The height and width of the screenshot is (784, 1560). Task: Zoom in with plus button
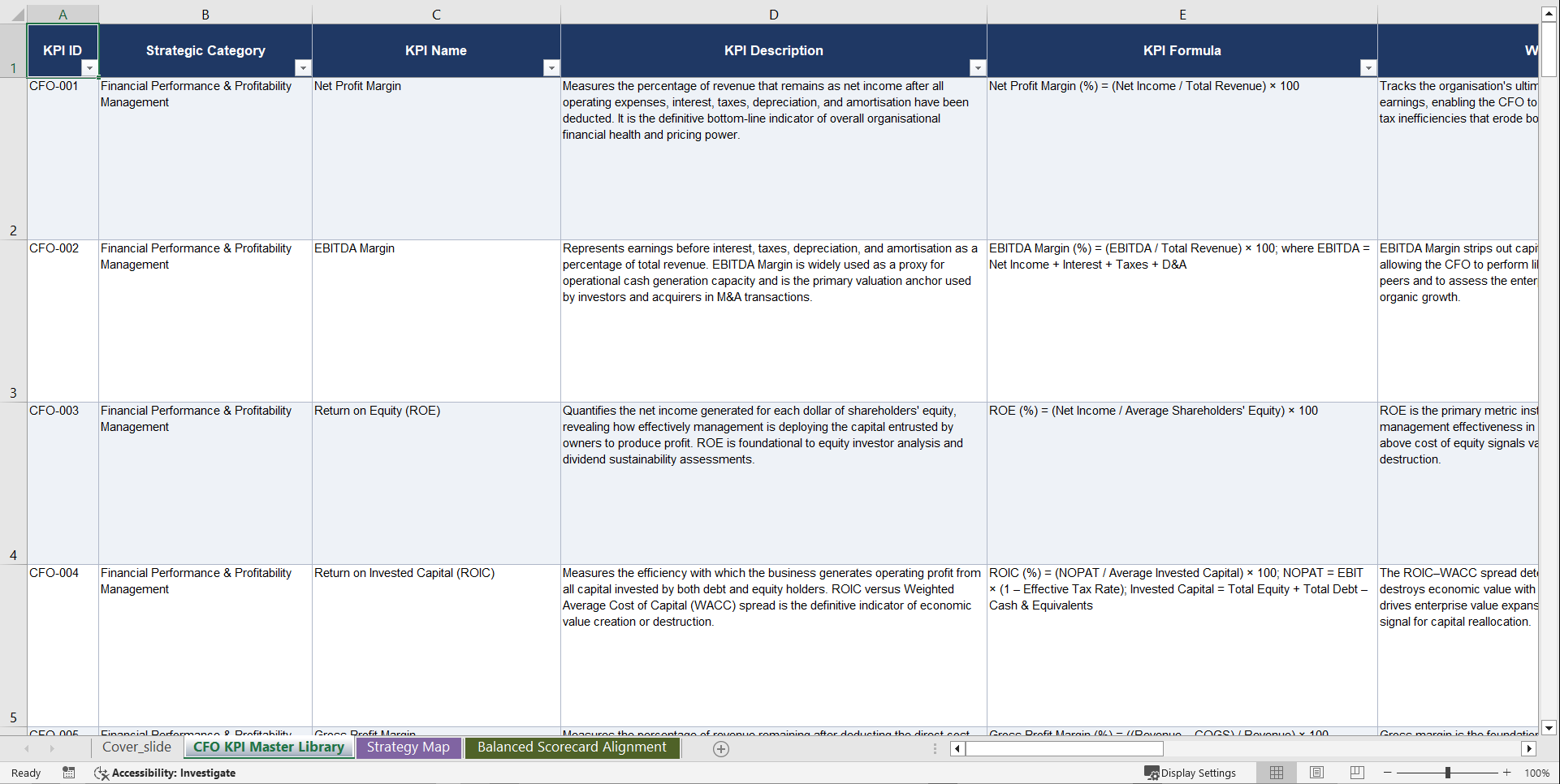click(x=1506, y=773)
